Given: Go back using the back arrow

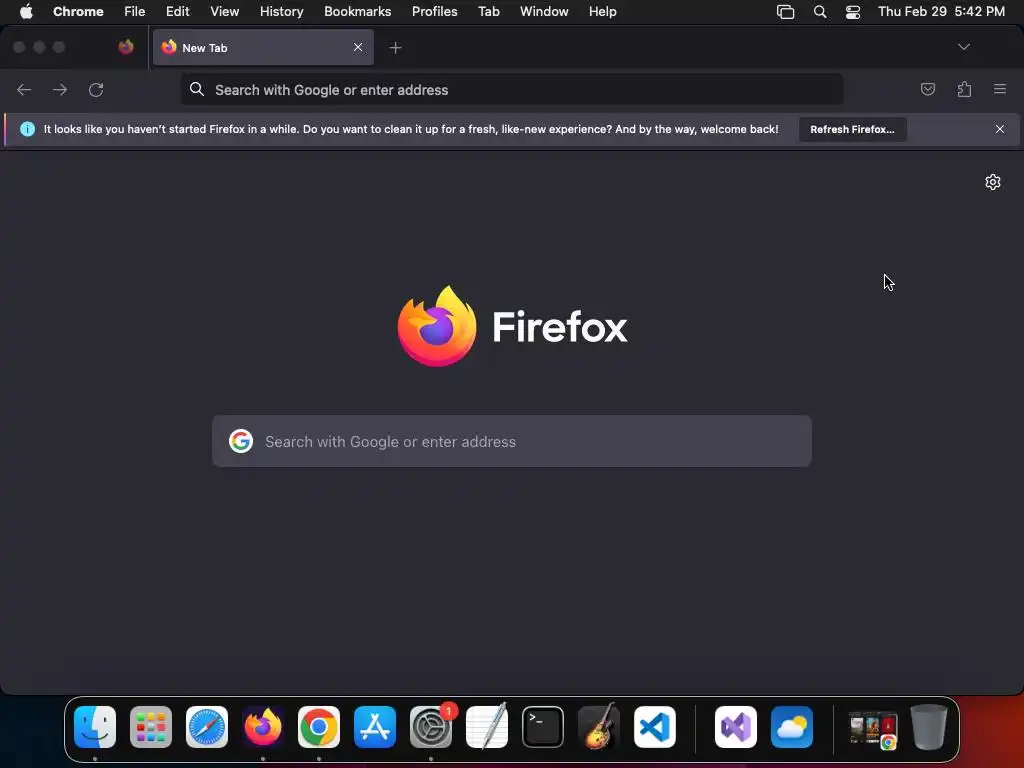Looking at the screenshot, I should click(x=24, y=89).
